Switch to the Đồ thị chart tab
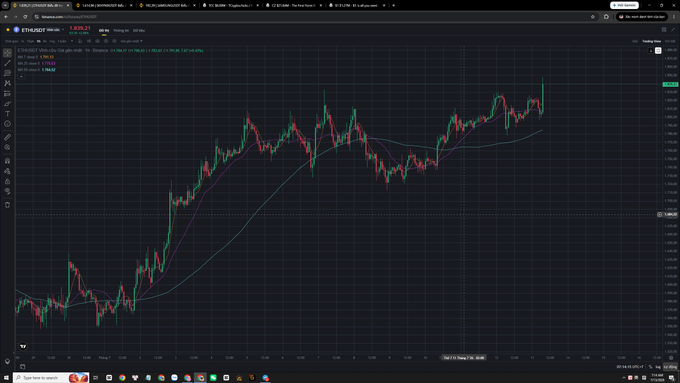Image resolution: width=680 pixels, height=383 pixels. [x=104, y=30]
